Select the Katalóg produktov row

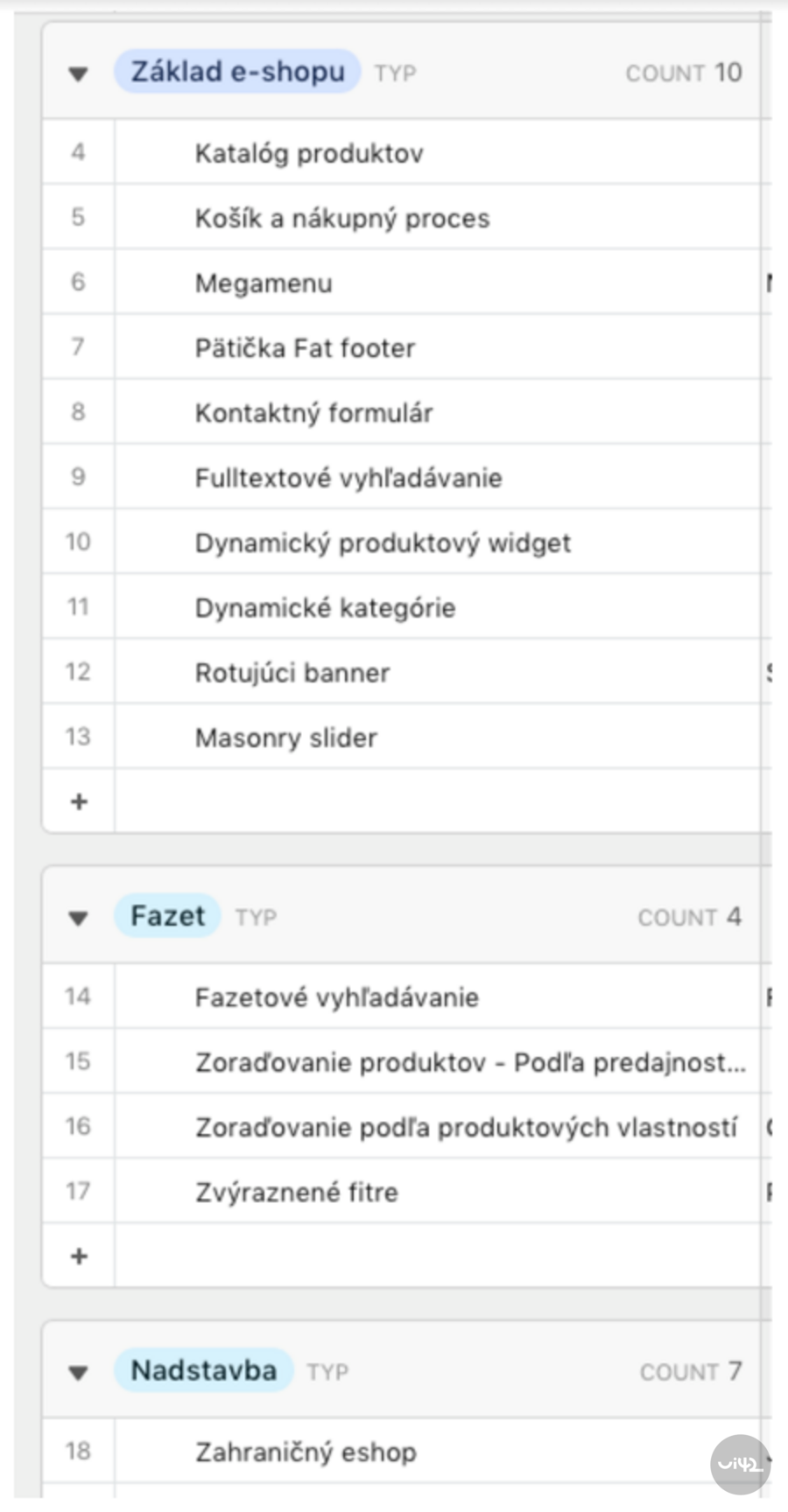point(309,152)
